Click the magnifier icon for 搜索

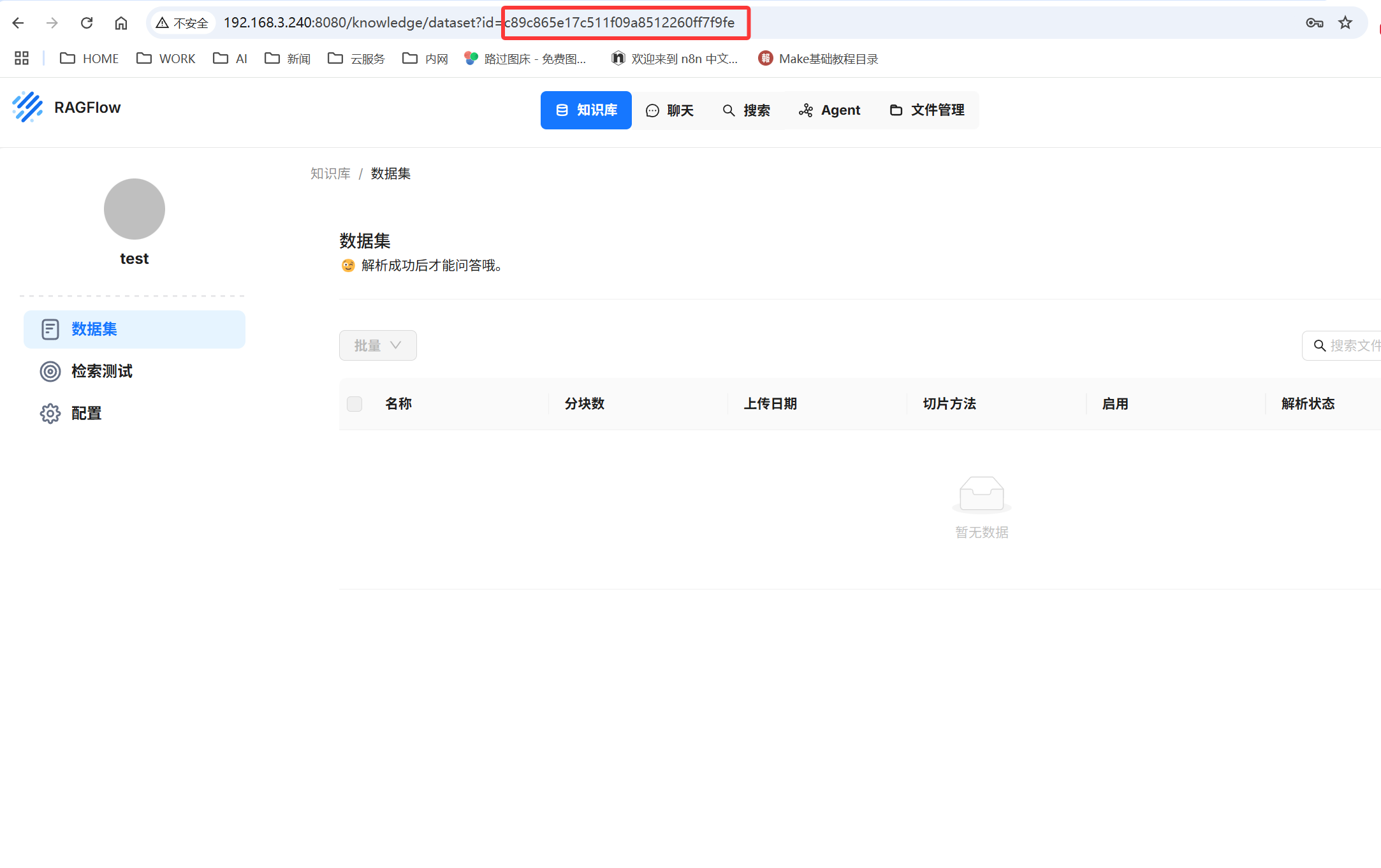point(729,110)
